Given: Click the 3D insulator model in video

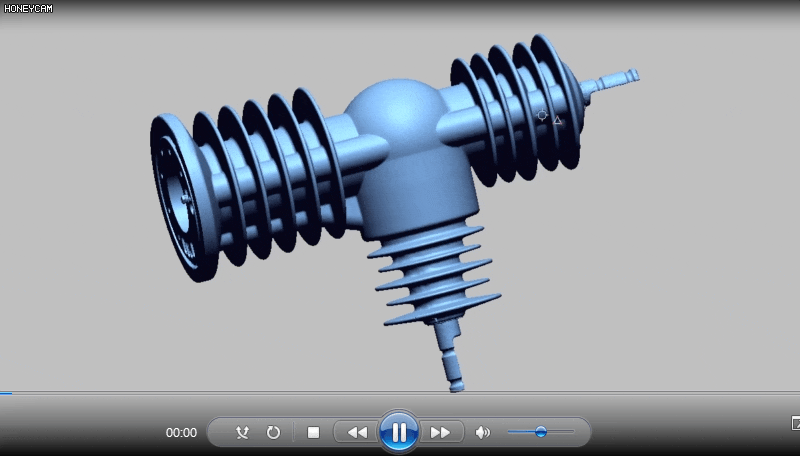Looking at the screenshot, I should coord(394,212).
